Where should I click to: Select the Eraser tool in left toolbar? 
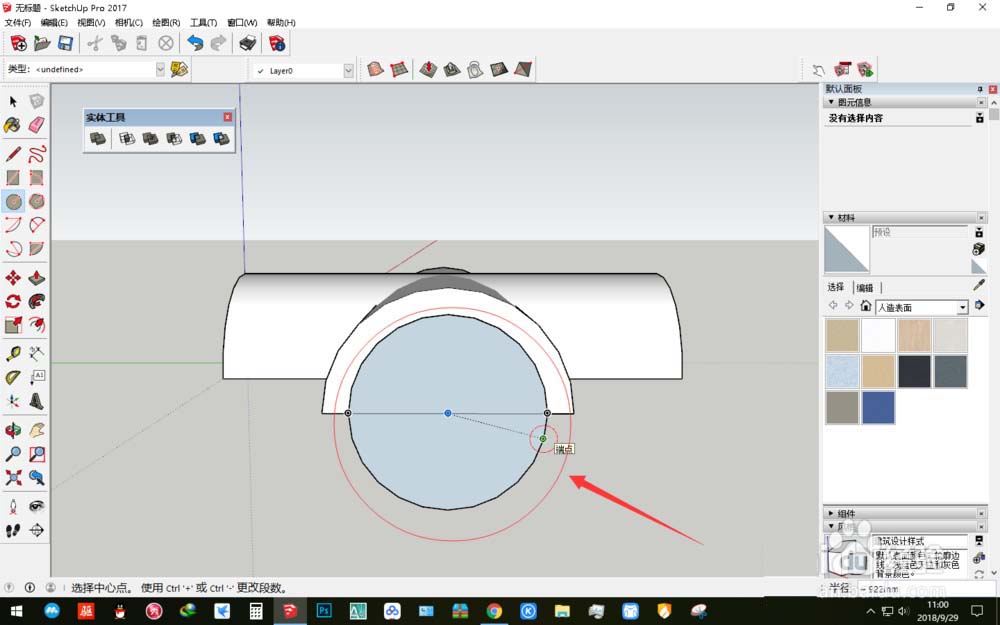click(x=36, y=124)
